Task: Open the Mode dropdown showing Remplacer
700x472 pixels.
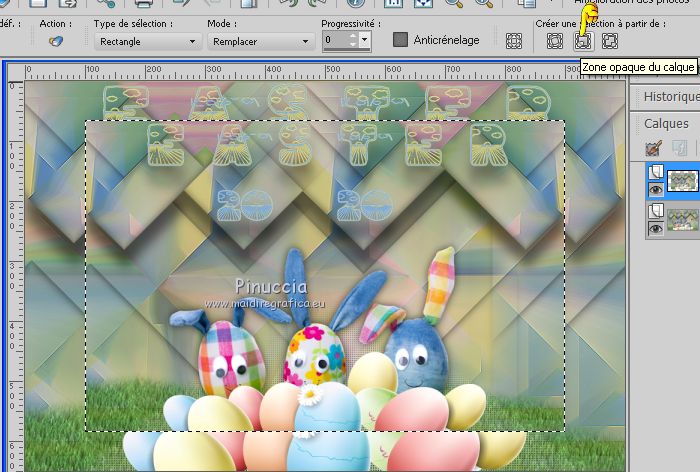Action: tap(260, 42)
